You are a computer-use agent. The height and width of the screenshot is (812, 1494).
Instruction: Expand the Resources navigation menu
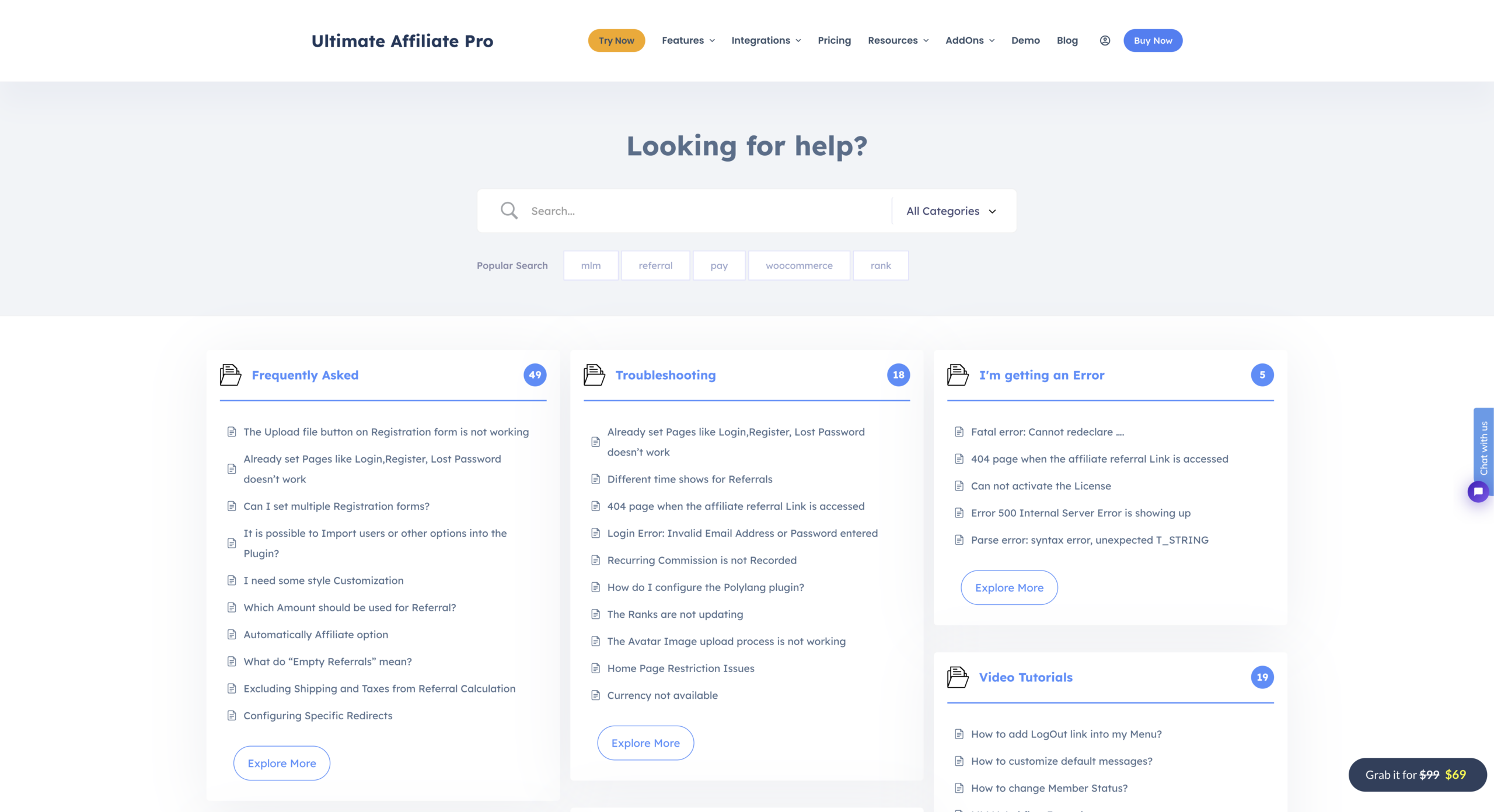click(x=898, y=40)
